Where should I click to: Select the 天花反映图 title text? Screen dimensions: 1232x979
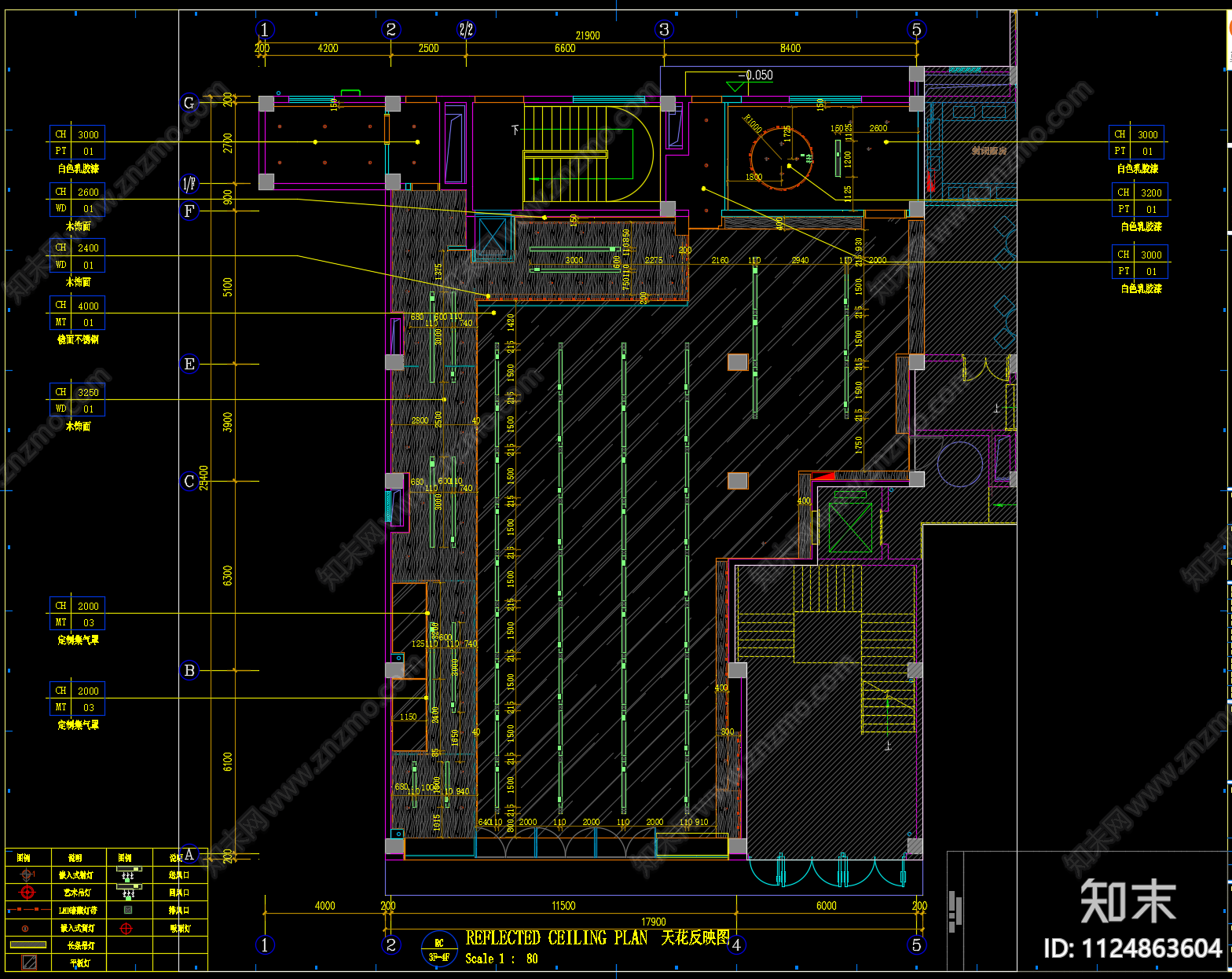pyautogui.click(x=695, y=938)
